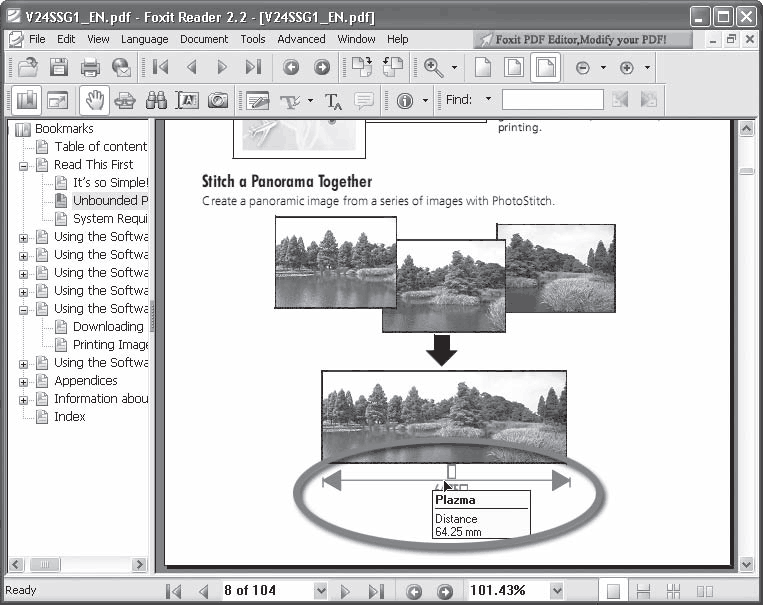Click the Open file folder icon
Image resolution: width=763 pixels, height=605 pixels.
(28, 67)
